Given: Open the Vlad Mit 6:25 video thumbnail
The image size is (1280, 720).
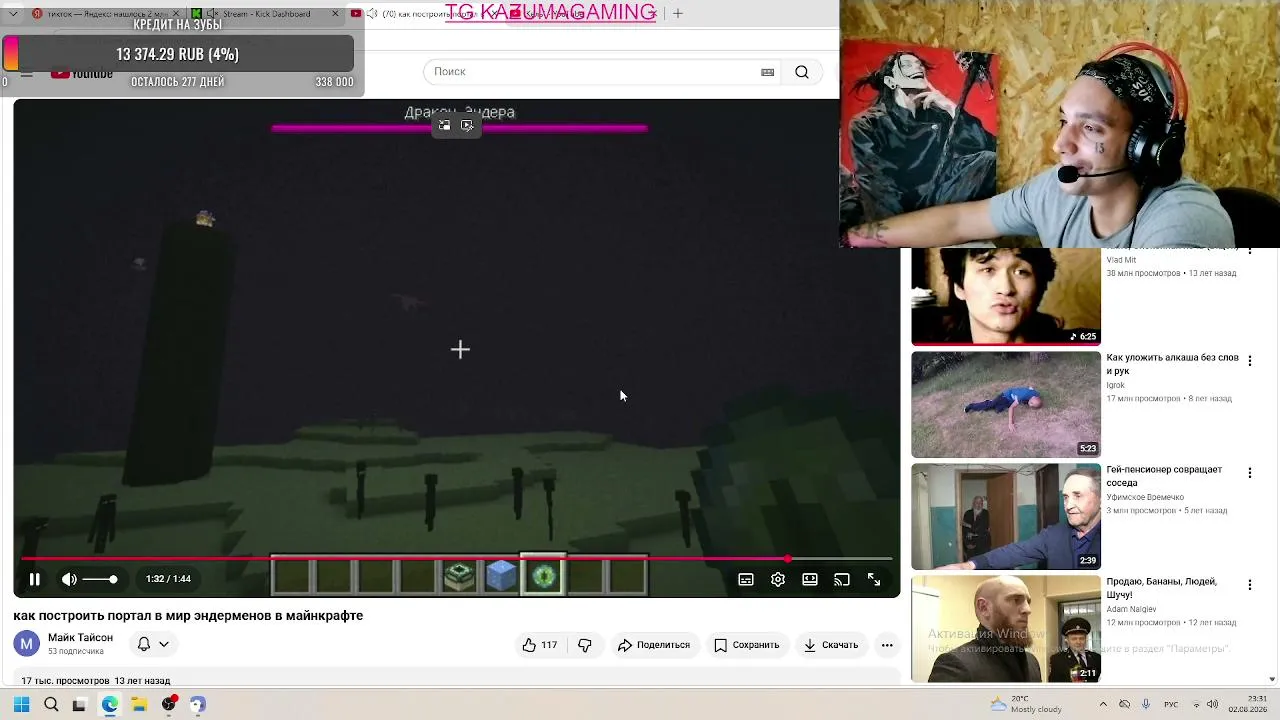Looking at the screenshot, I should (1006, 296).
